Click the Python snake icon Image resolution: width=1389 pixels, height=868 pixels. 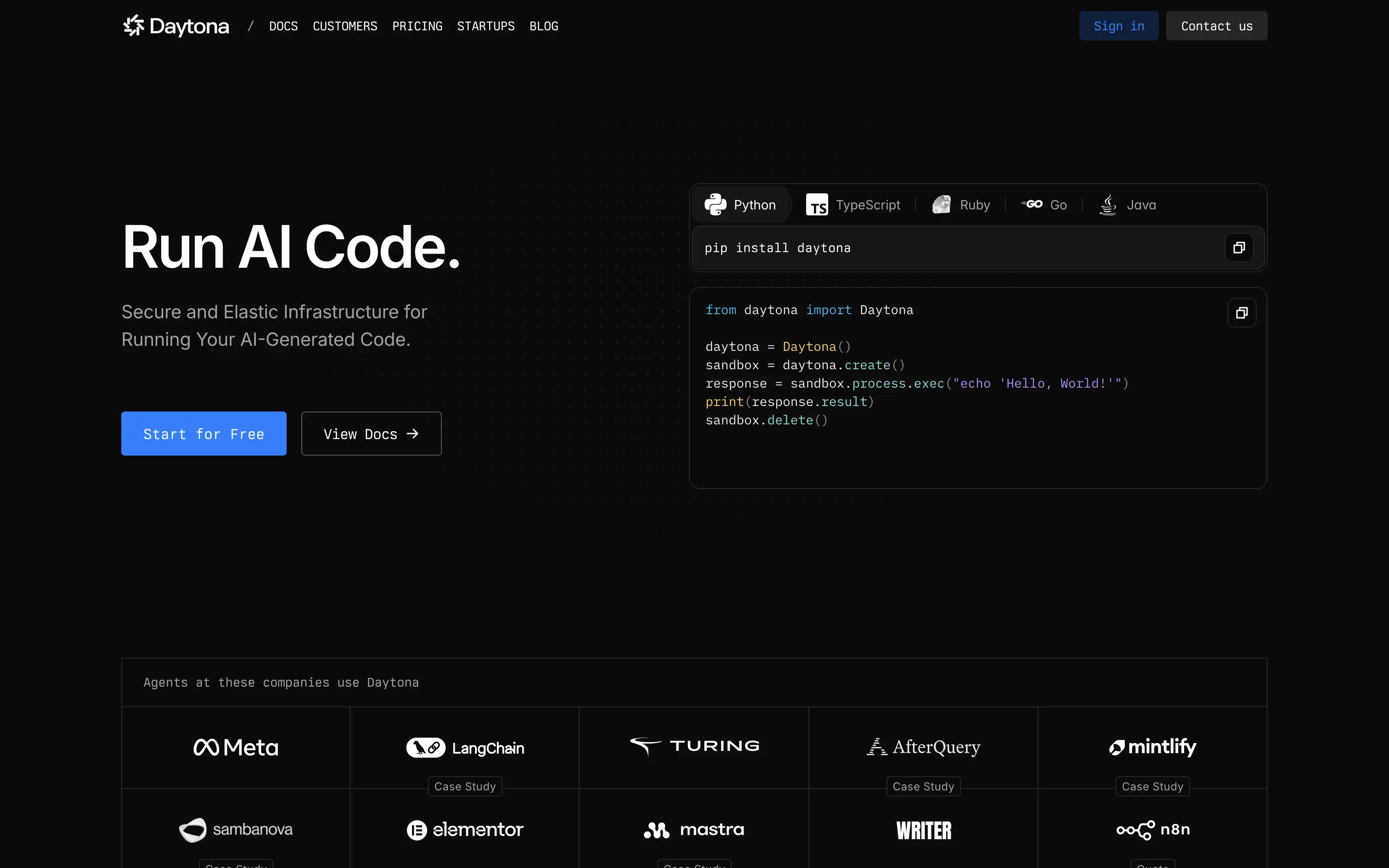click(715, 204)
